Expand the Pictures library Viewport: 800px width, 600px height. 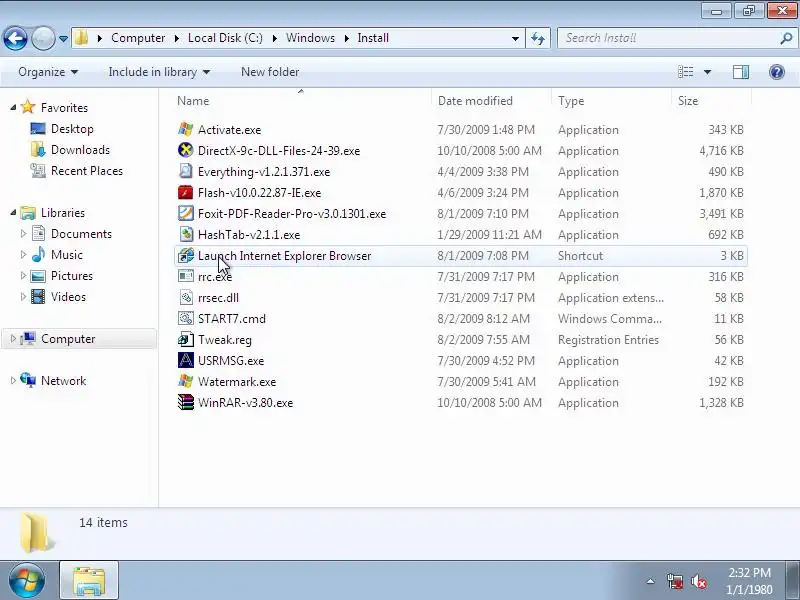click(x=23, y=276)
